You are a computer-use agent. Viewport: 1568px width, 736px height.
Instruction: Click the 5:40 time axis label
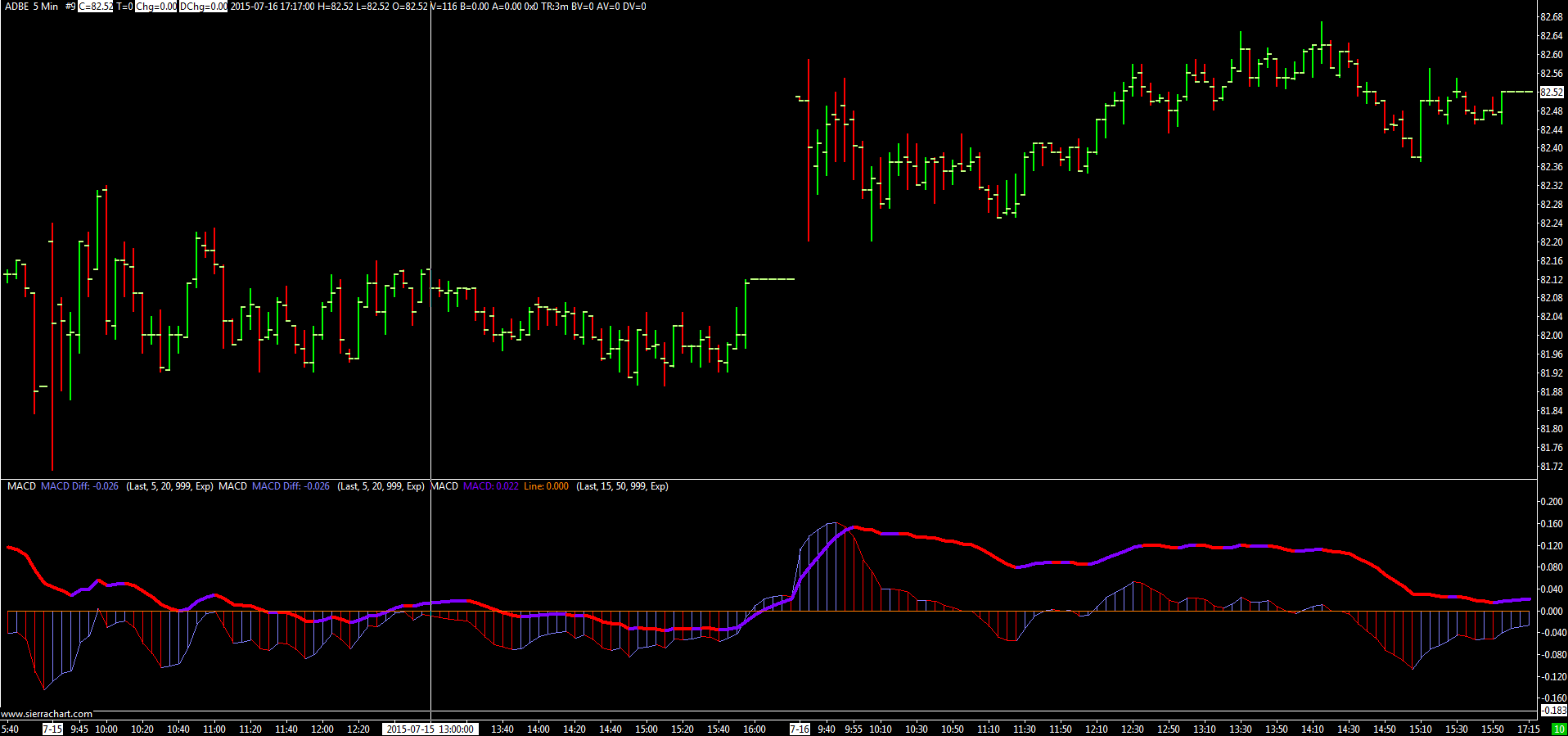11,729
